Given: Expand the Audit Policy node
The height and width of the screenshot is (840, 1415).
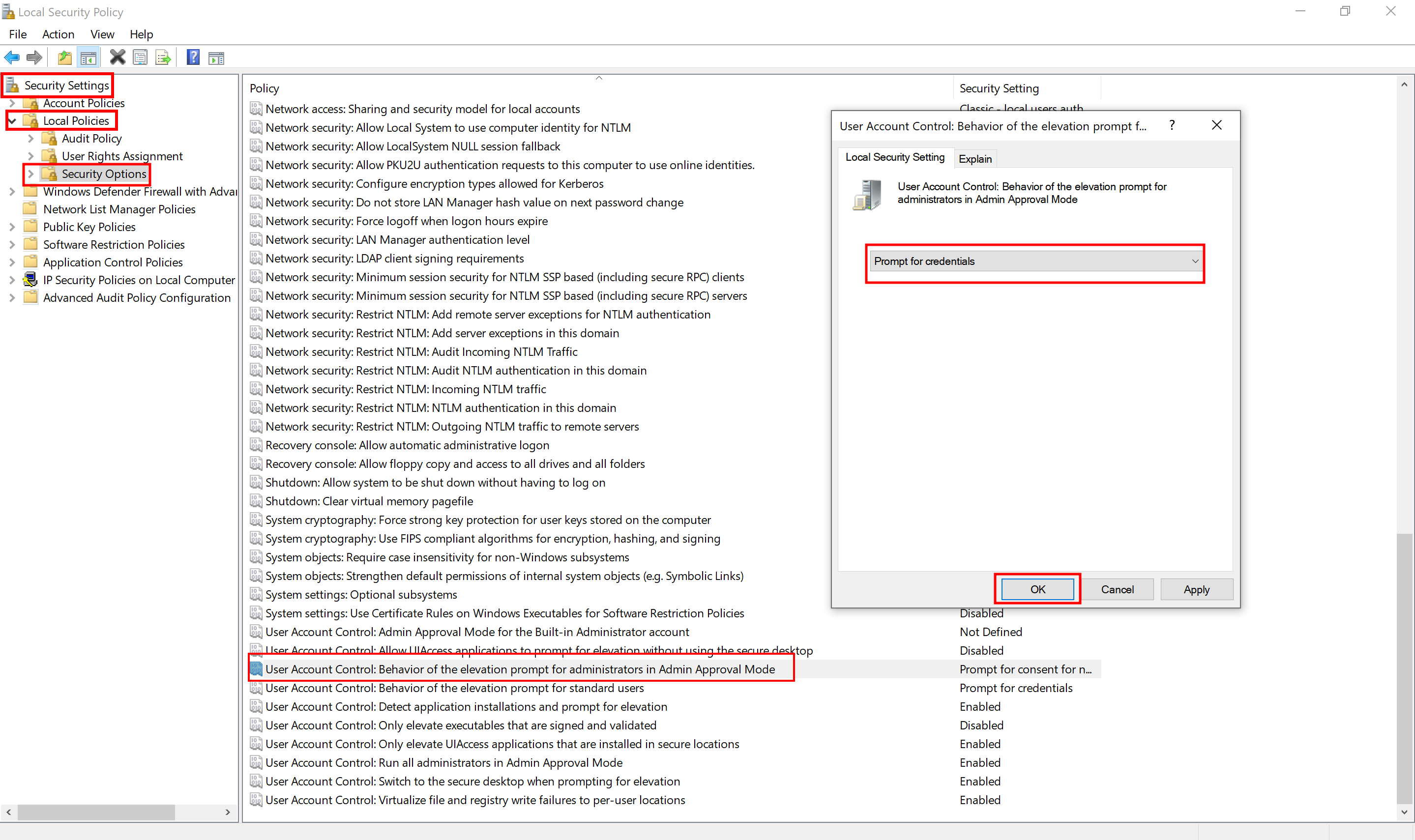Looking at the screenshot, I should tap(30, 139).
